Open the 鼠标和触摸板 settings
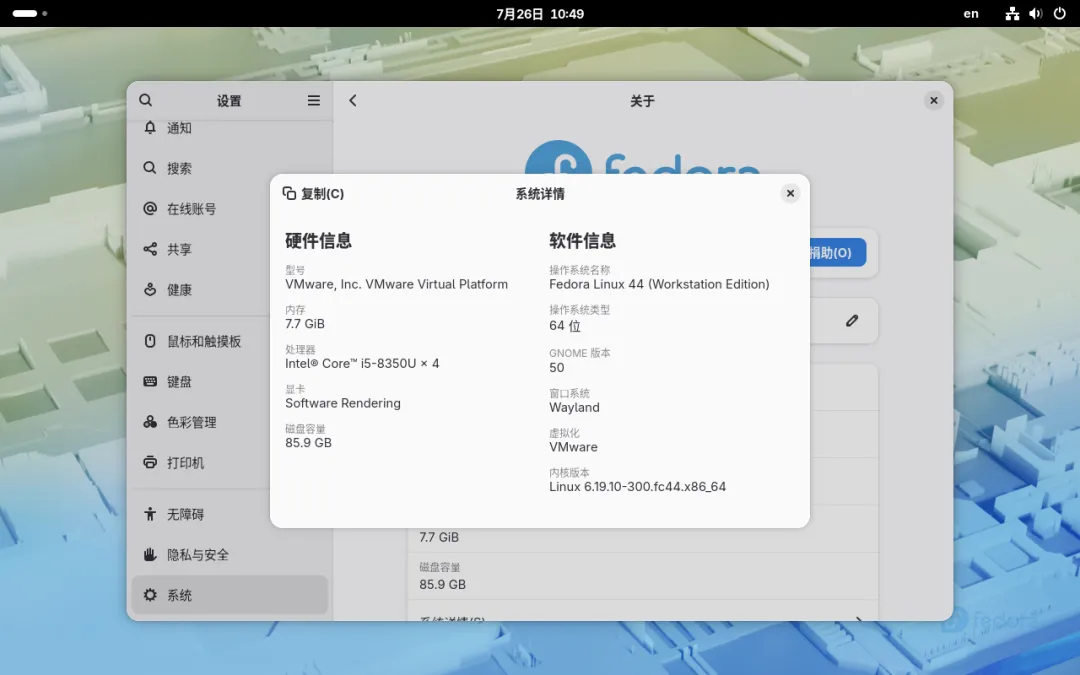This screenshot has width=1080, height=675. coord(229,341)
